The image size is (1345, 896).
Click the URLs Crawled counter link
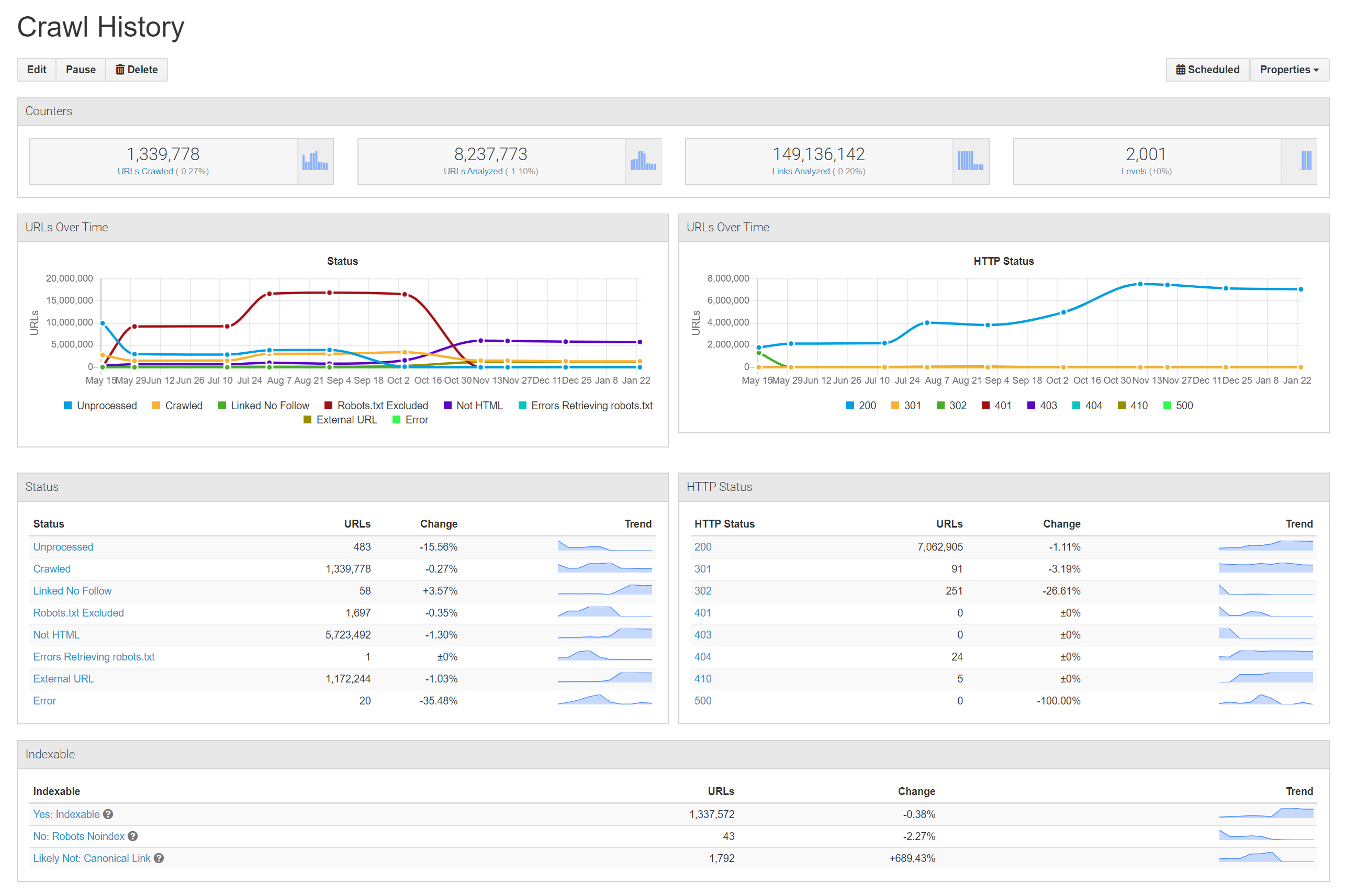145,172
